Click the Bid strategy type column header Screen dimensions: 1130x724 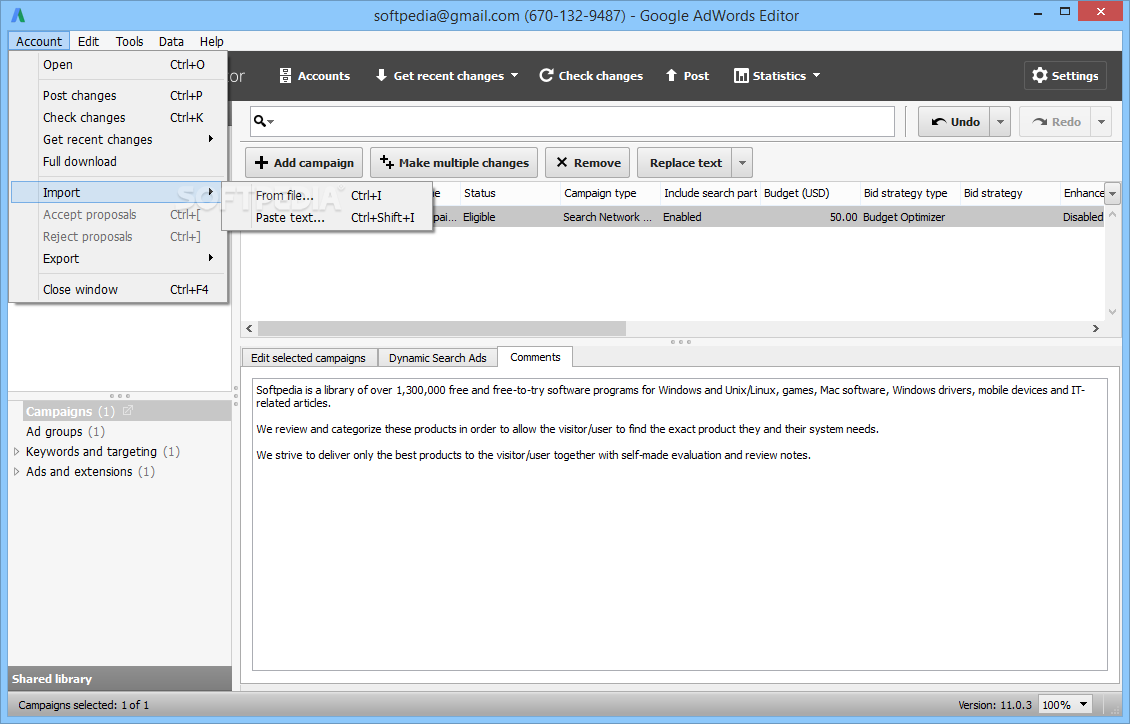tap(910, 193)
